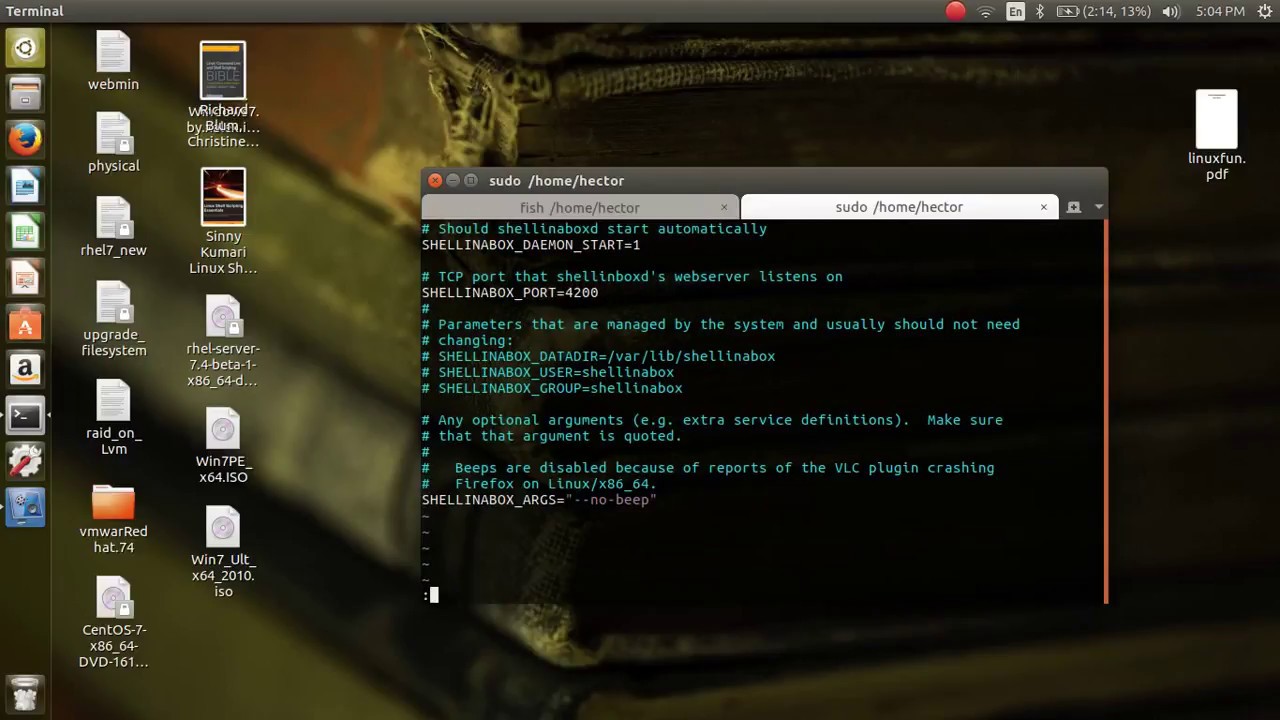Screen dimensions: 1280x720
Task: Select the Win7_Ult_x64_2010.iso file
Action: click(x=223, y=553)
